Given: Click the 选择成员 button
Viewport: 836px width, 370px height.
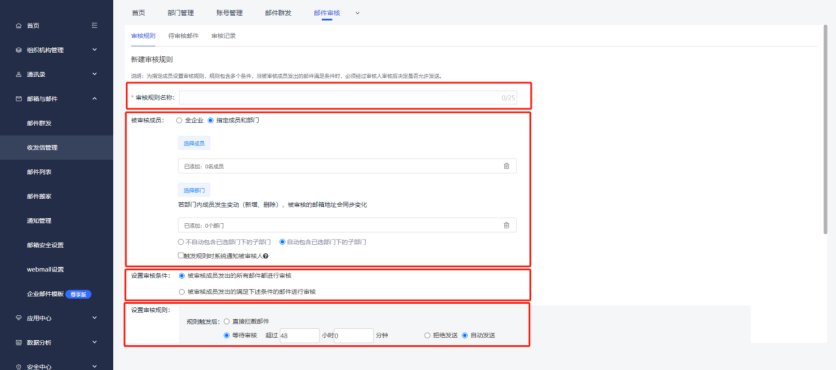Looking at the screenshot, I should (x=194, y=143).
